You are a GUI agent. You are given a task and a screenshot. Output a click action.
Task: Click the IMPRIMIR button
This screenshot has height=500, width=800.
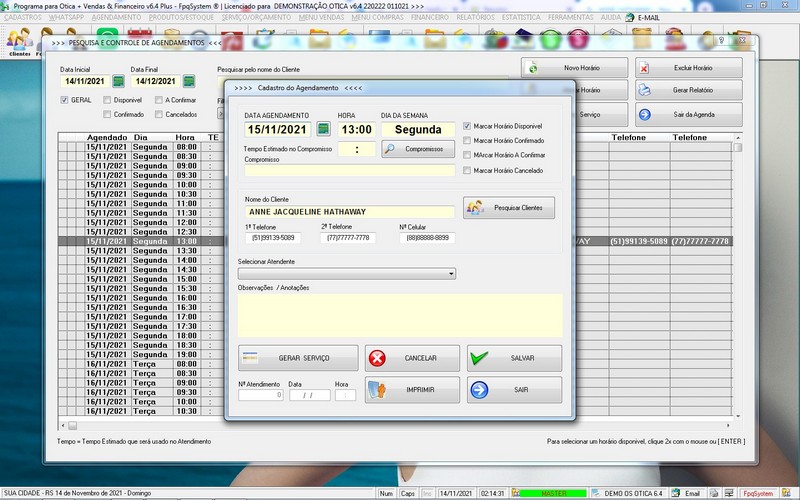click(x=412, y=390)
